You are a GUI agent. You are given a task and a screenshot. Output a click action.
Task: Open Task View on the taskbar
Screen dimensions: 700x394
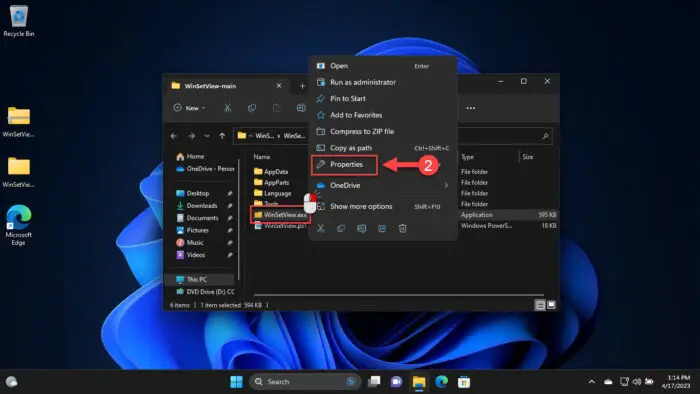pyautogui.click(x=374, y=382)
